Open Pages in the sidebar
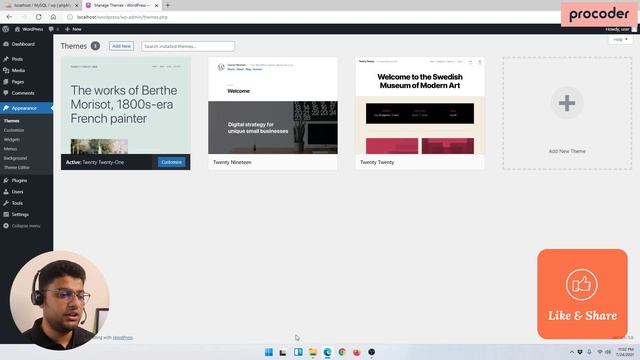The height and width of the screenshot is (360, 640). (x=18, y=82)
